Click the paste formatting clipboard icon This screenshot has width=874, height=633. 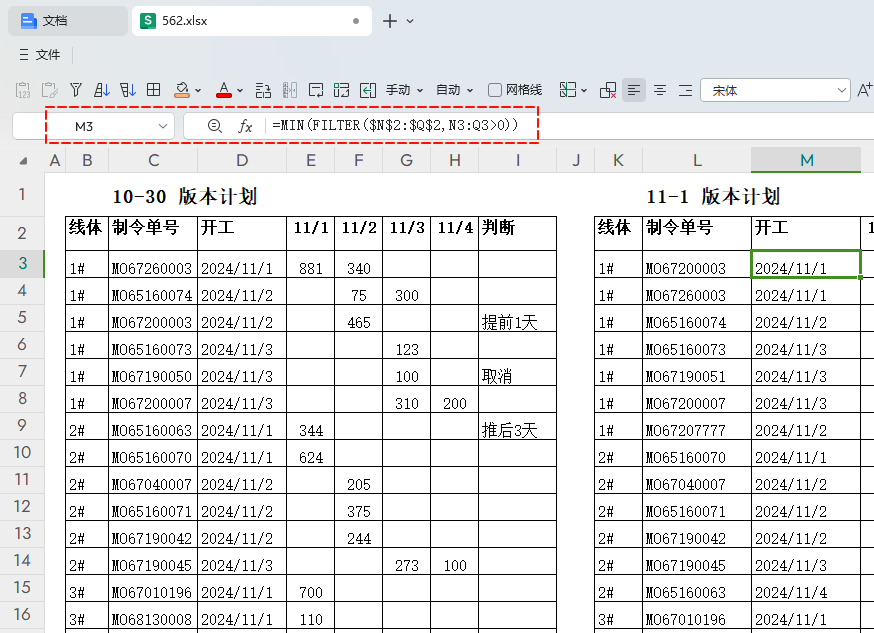tap(49, 90)
